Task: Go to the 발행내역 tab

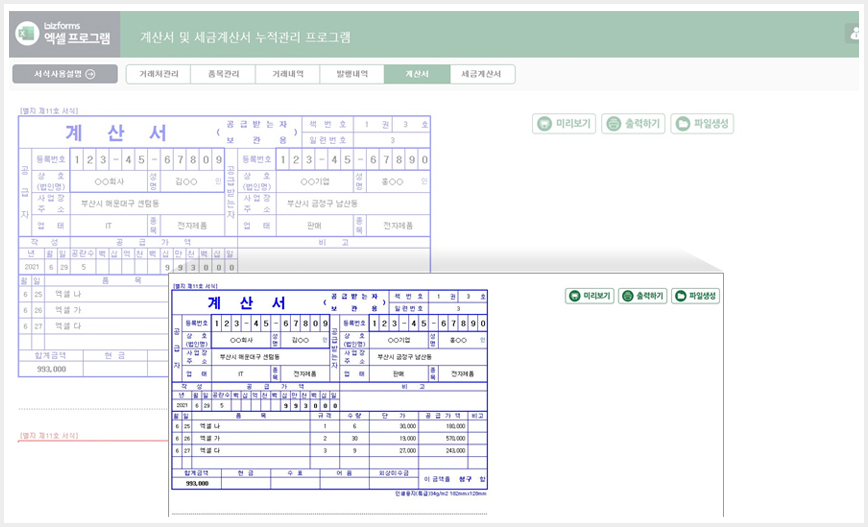Action: 352,74
